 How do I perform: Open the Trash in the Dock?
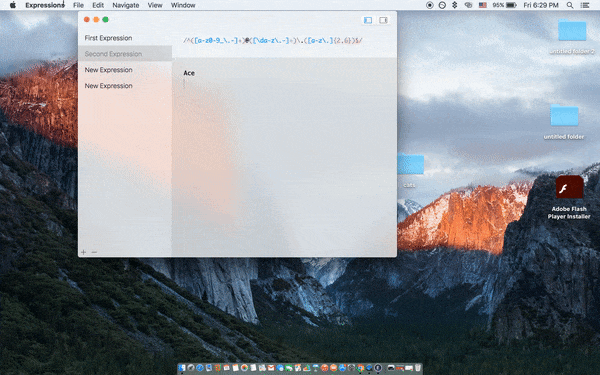point(417,368)
